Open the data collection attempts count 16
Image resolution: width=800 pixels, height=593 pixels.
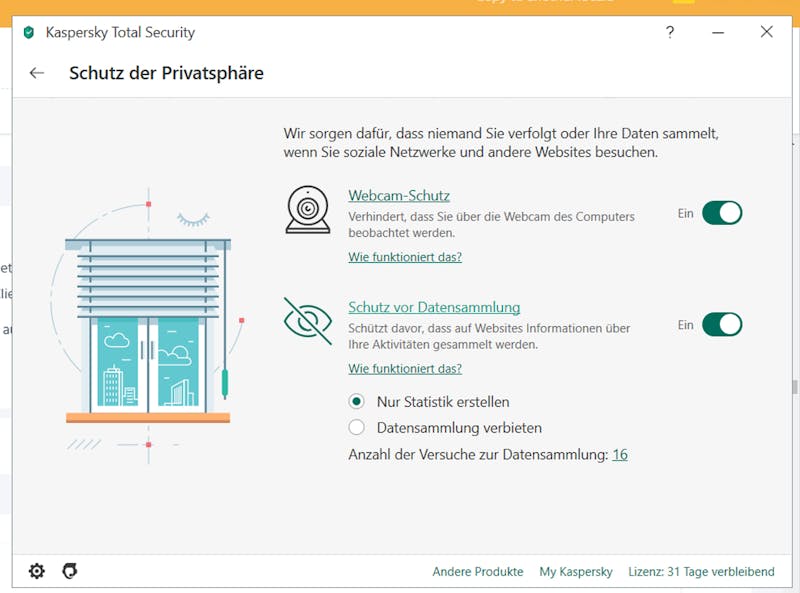[620, 454]
